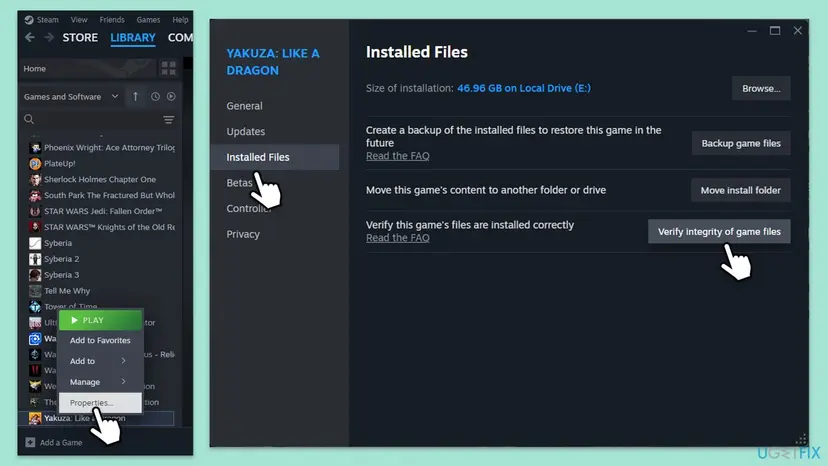This screenshot has height=466, width=828.
Task: Open the General properties tab
Action: tap(244, 106)
